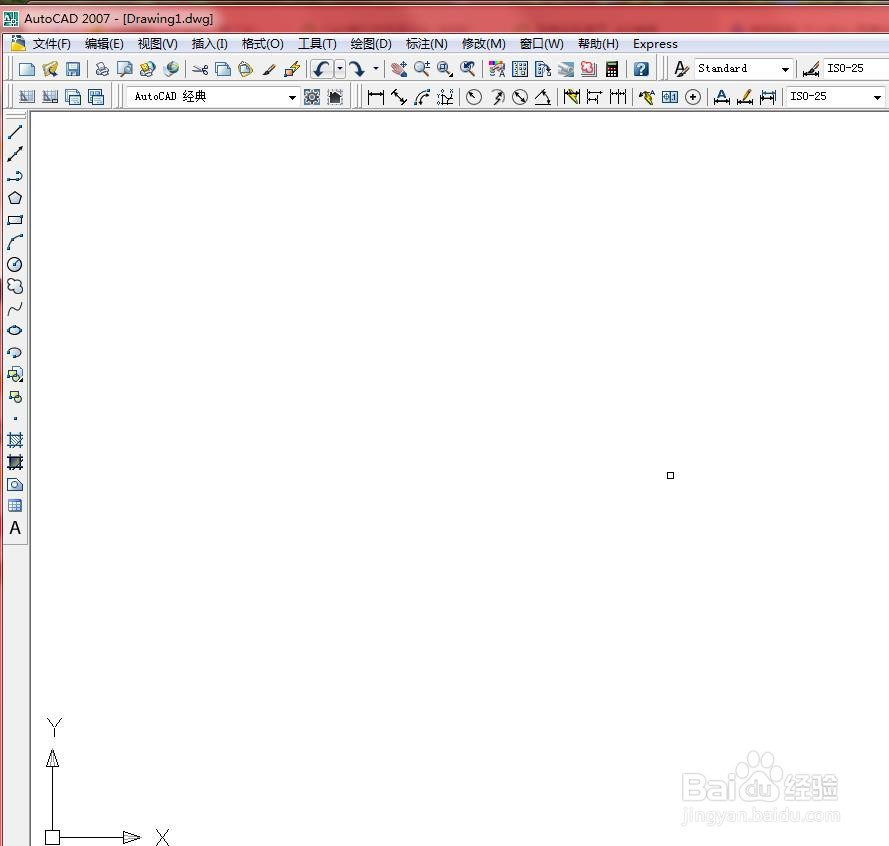
Task: Open the 修改(M) menu
Action: point(483,44)
